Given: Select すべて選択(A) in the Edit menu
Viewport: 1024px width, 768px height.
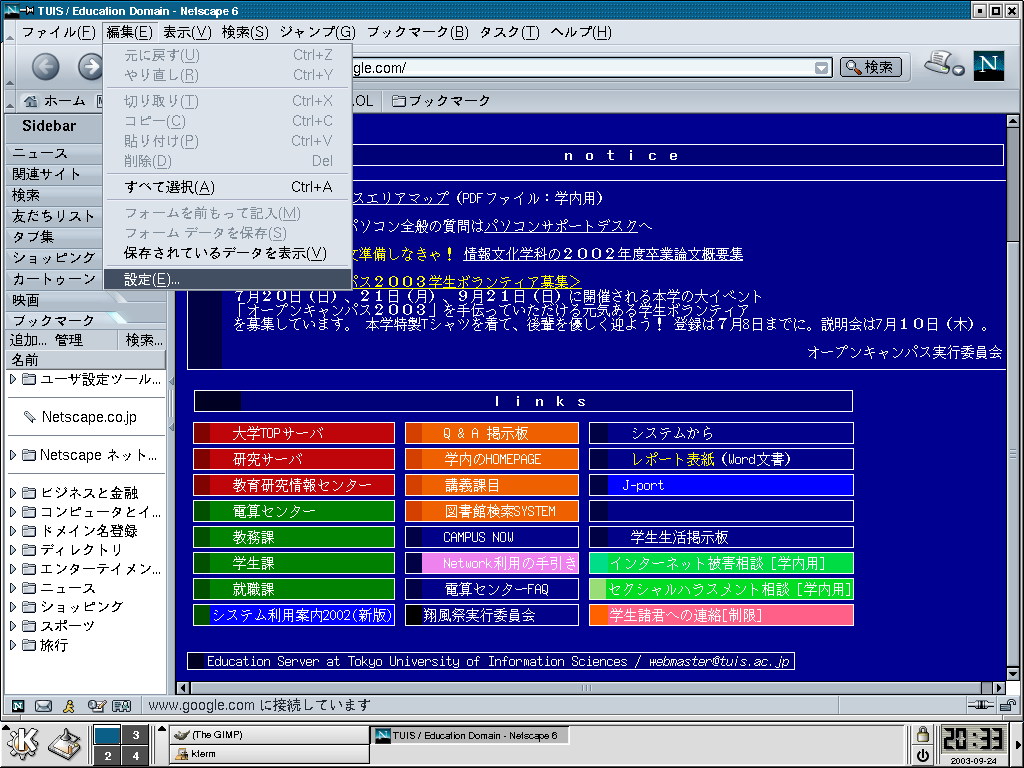Looking at the screenshot, I should tap(228, 187).
